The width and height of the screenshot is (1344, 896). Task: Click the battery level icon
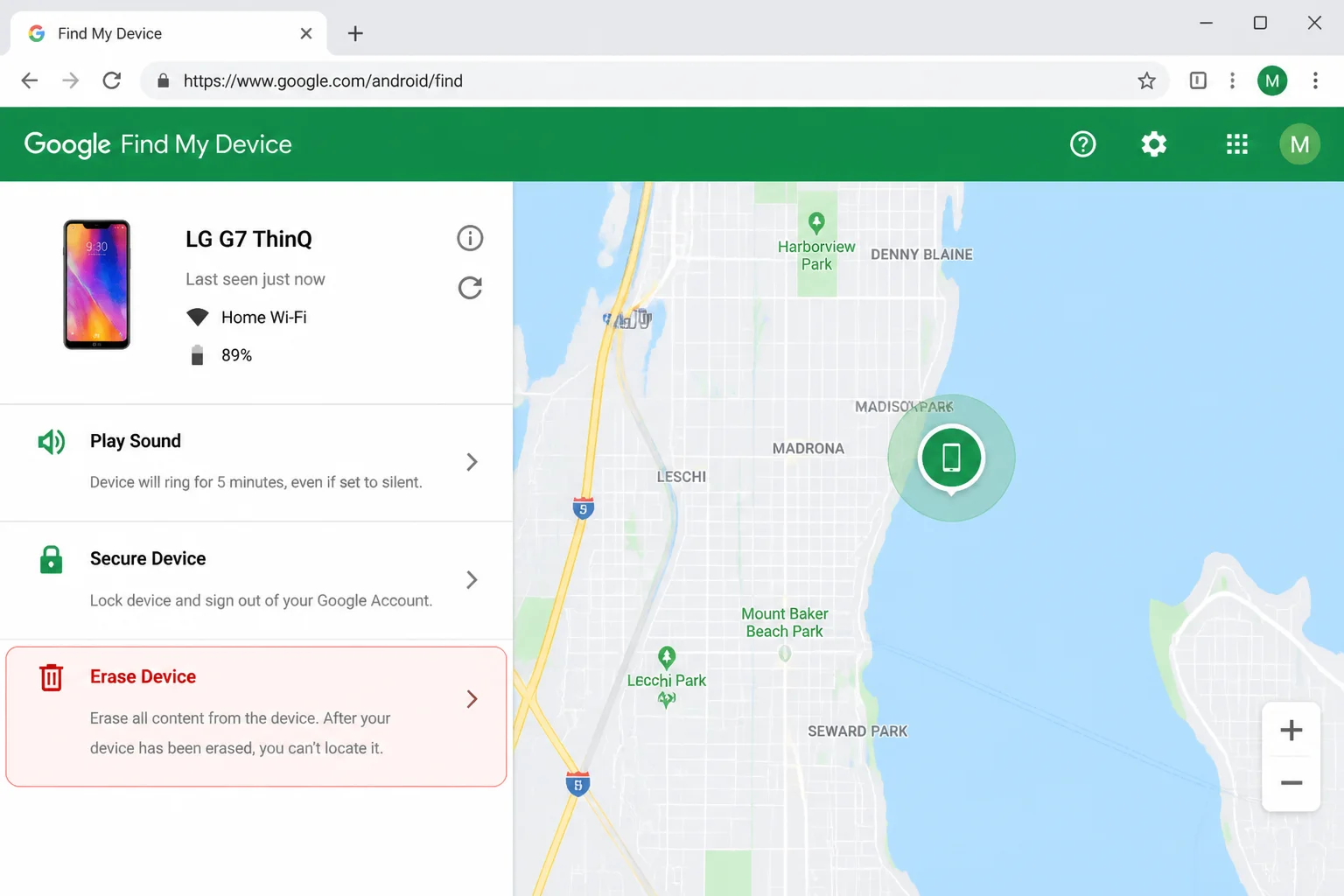[198, 354]
